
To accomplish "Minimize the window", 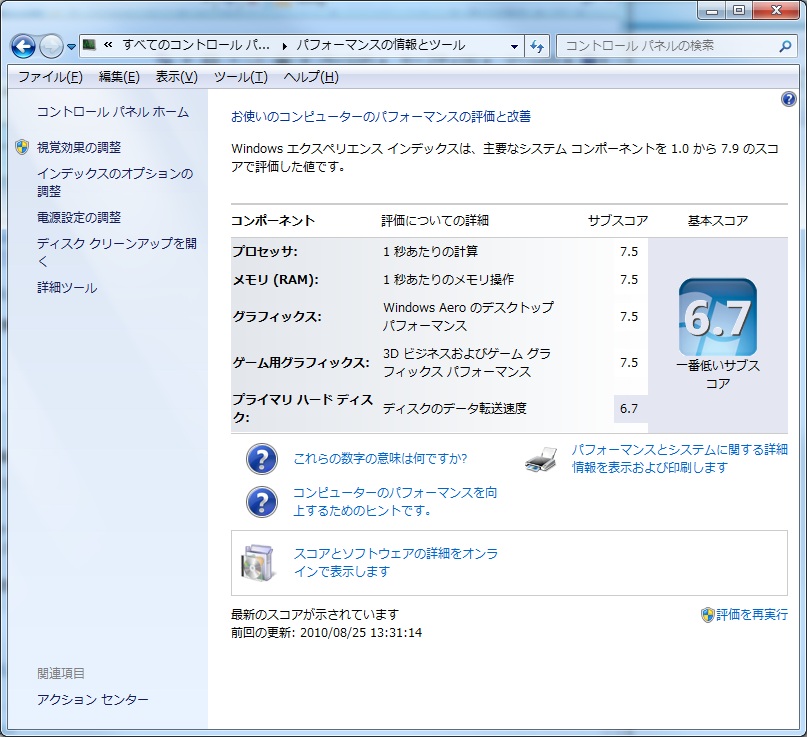I will click(712, 11).
